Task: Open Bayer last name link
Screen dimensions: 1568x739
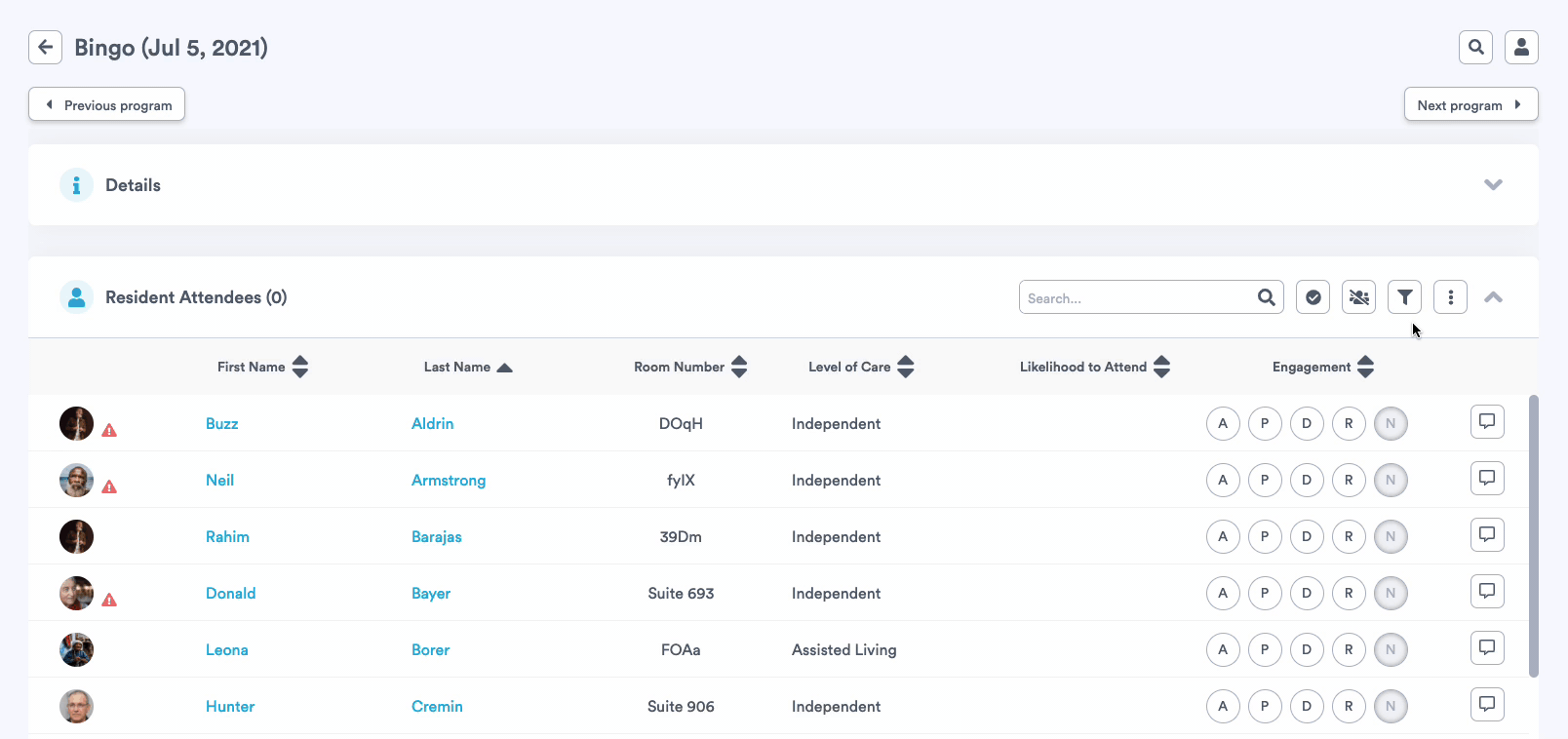Action: click(431, 593)
